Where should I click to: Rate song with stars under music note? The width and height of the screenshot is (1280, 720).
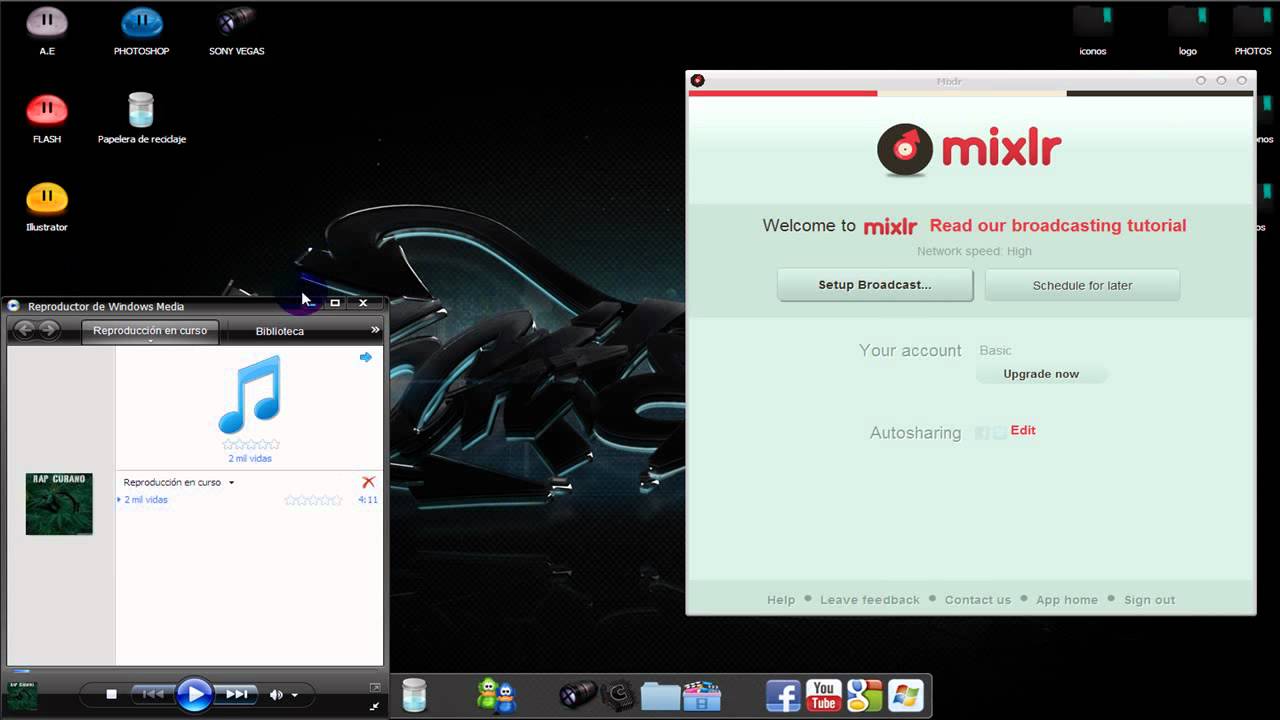click(251, 444)
